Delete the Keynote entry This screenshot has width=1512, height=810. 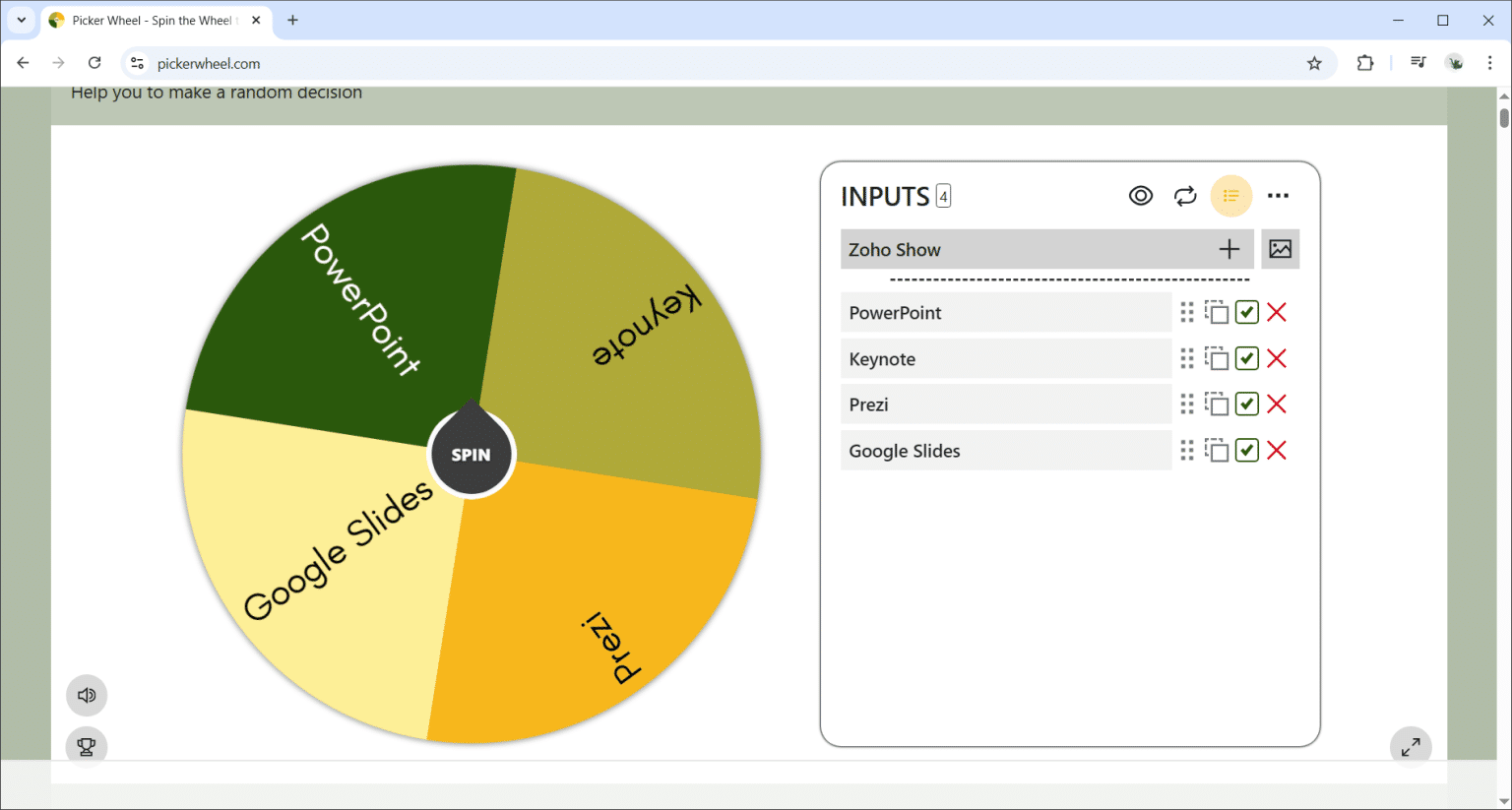point(1277,358)
